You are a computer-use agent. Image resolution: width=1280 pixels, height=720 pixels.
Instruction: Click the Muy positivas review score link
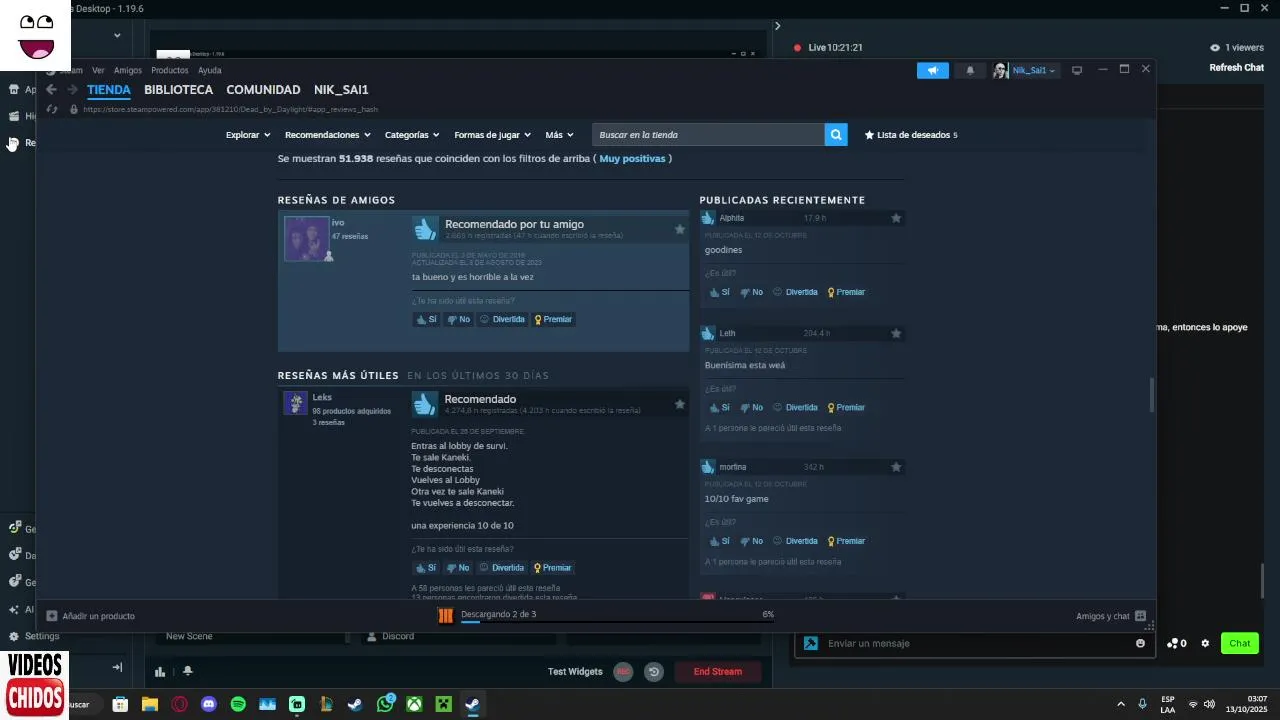[632, 158]
